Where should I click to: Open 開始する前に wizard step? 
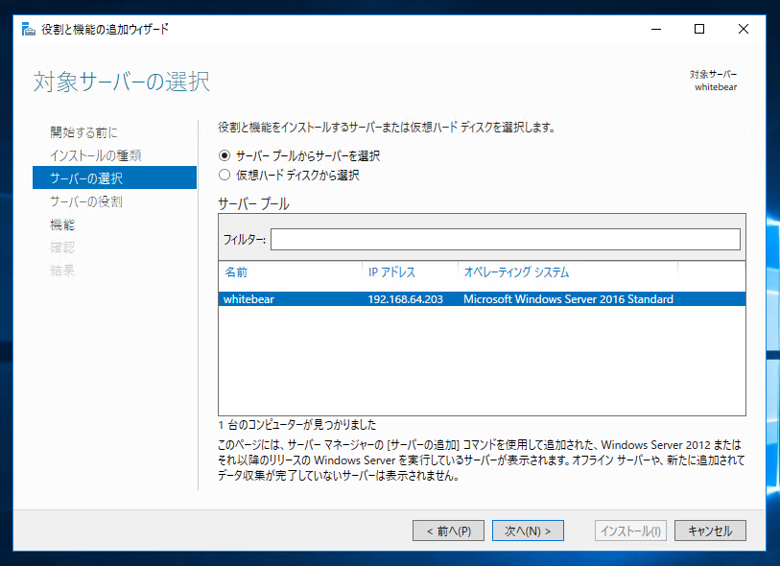click(84, 132)
